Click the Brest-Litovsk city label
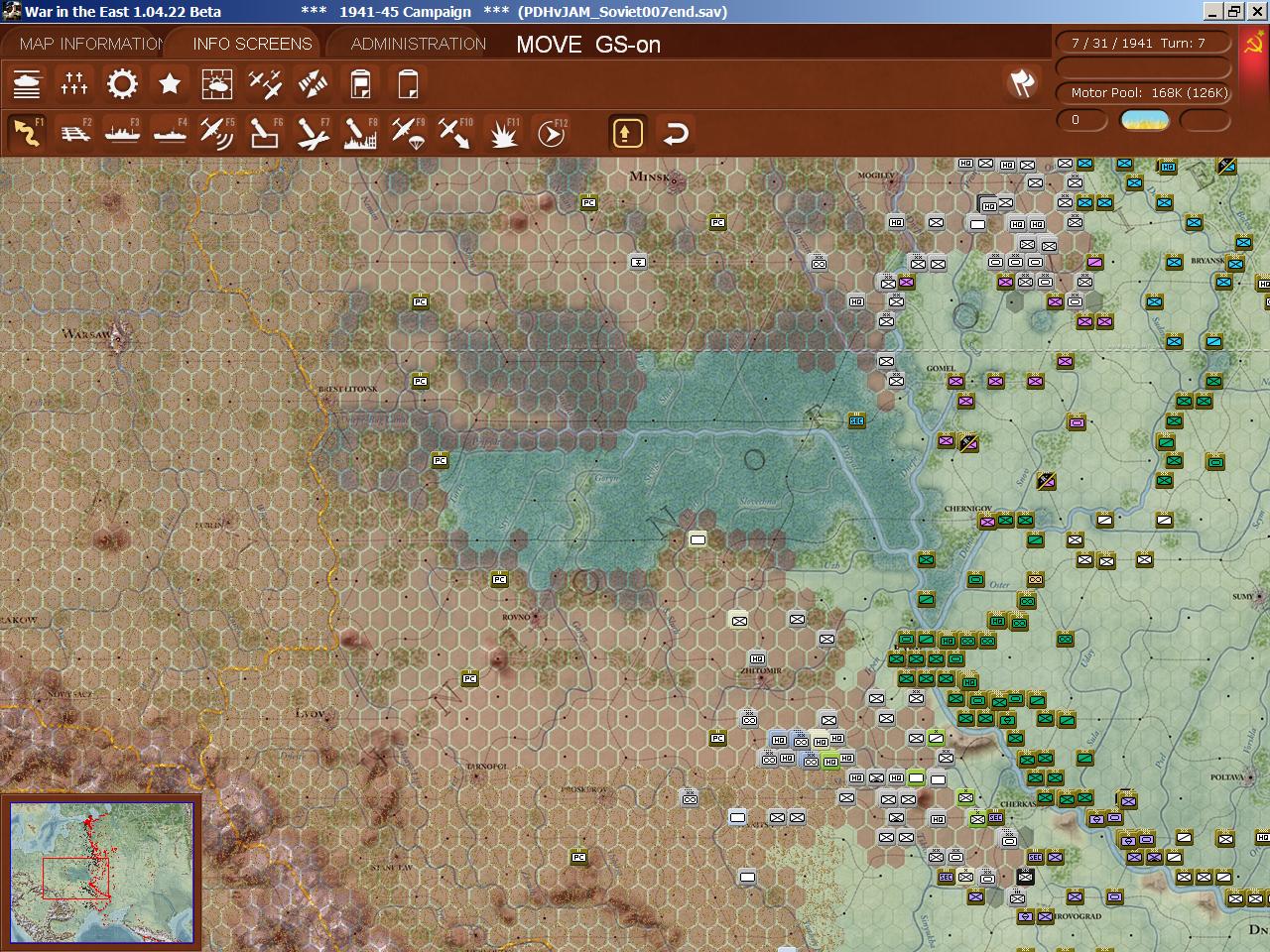The width and height of the screenshot is (1270, 952). pos(348,389)
